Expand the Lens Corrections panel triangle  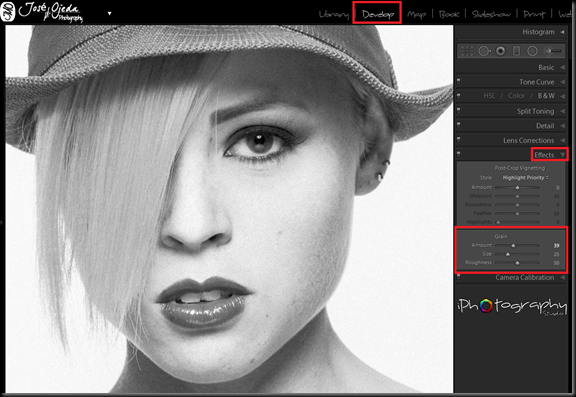tap(562, 140)
